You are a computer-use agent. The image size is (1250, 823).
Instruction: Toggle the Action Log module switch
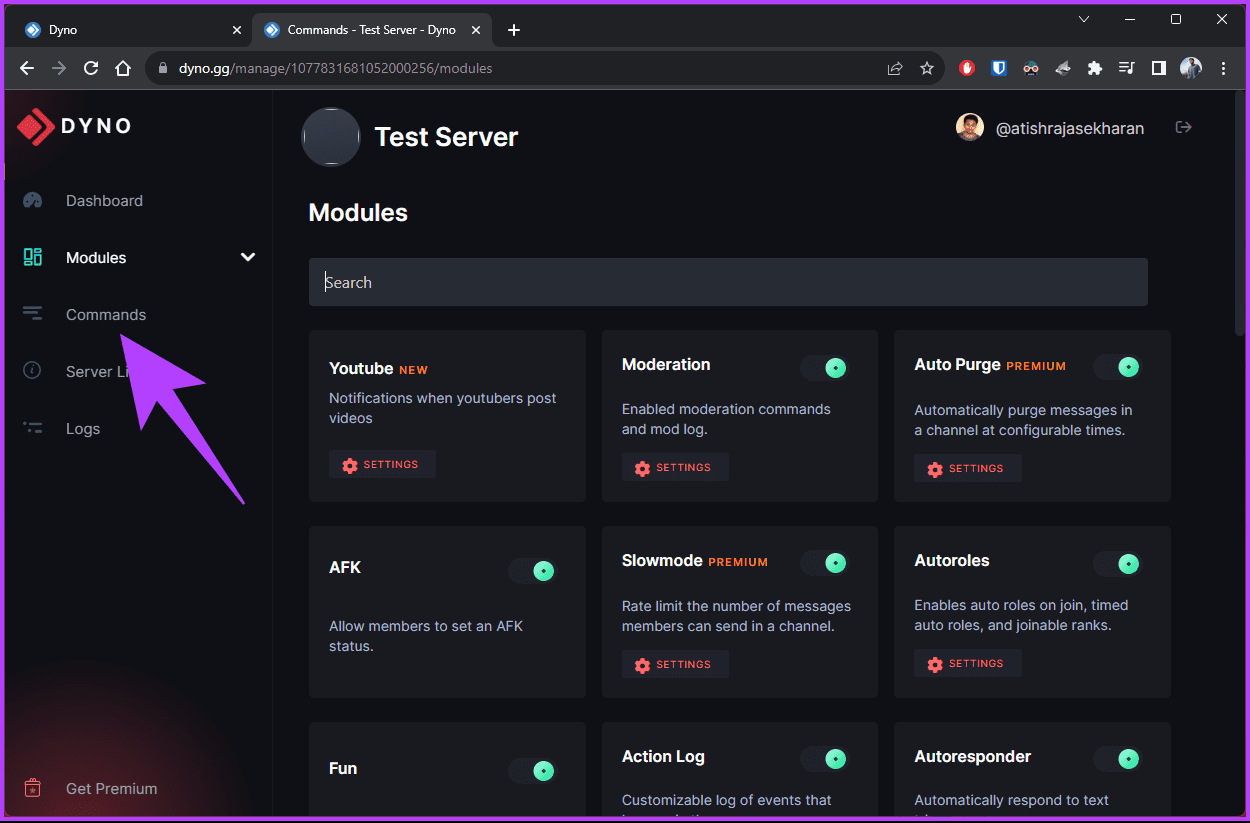click(x=825, y=760)
